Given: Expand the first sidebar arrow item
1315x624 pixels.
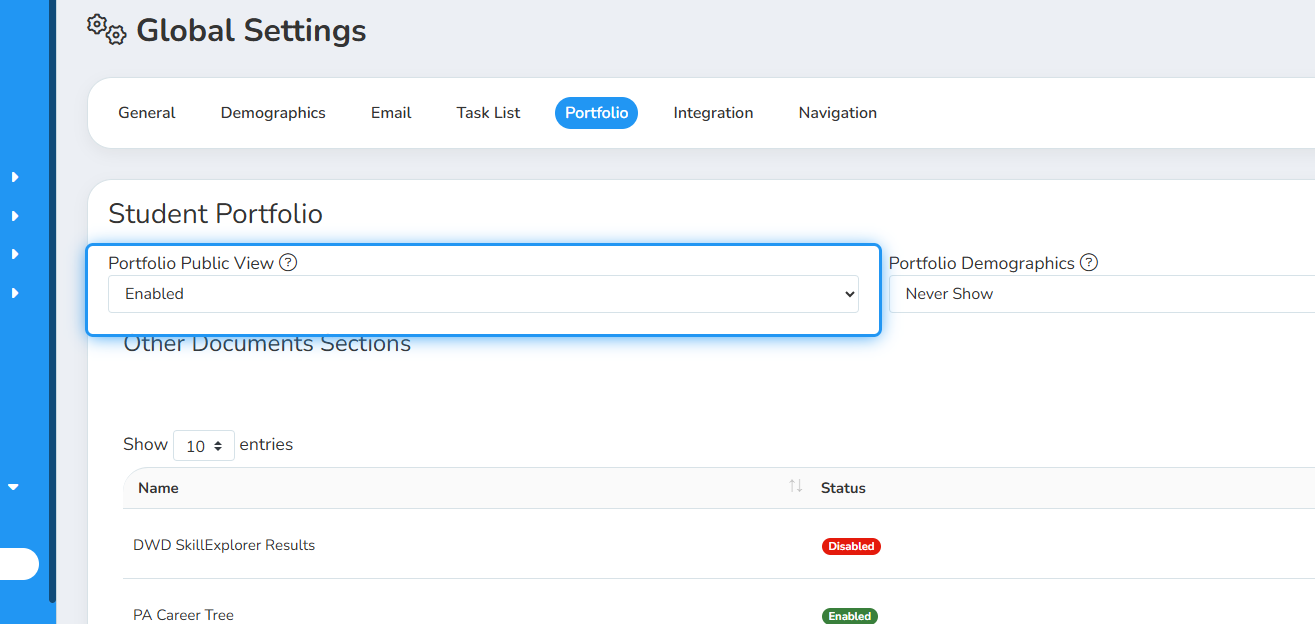Looking at the screenshot, I should click(15, 177).
